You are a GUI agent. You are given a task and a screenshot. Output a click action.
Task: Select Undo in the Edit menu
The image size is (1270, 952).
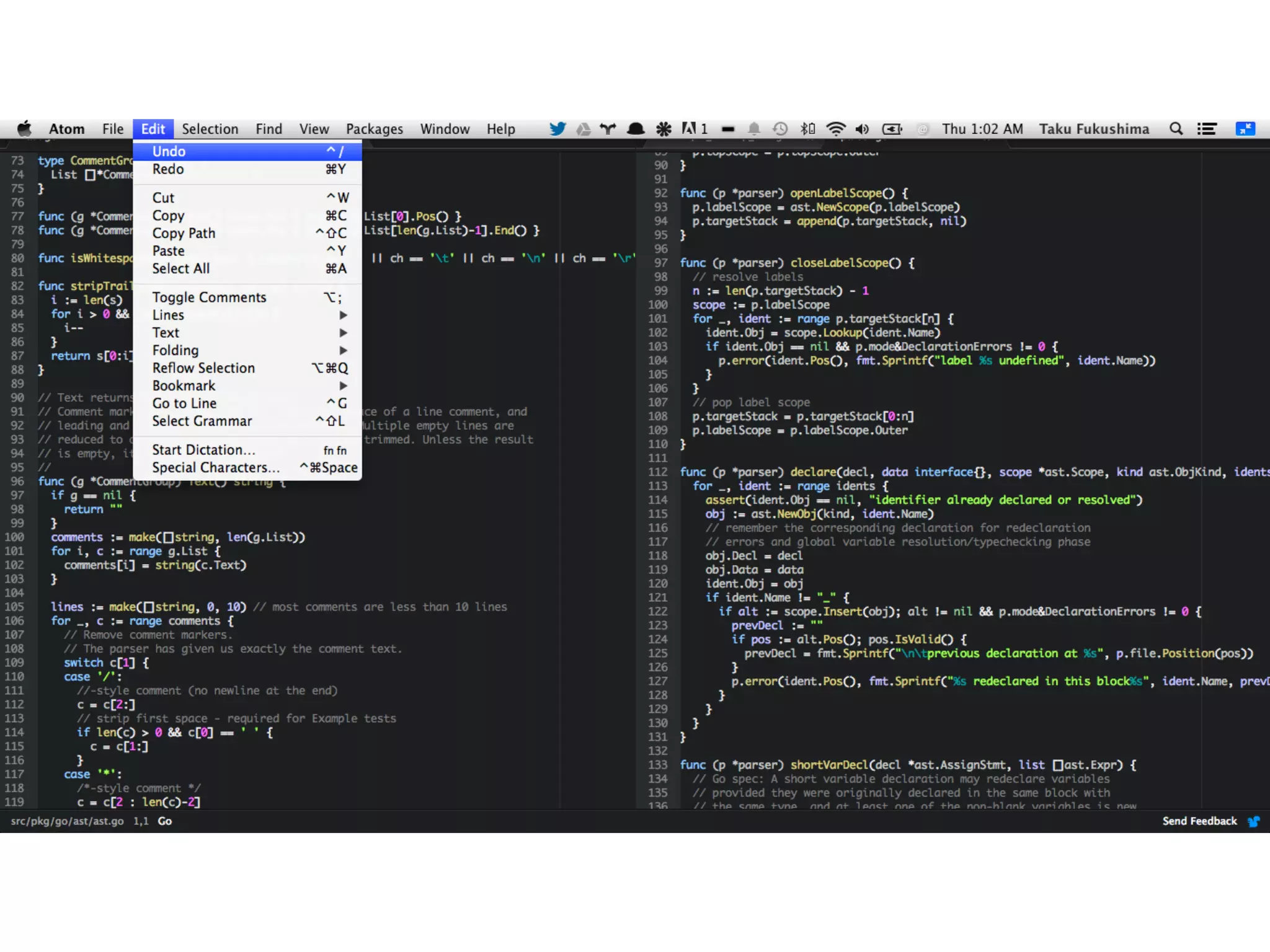coord(169,151)
